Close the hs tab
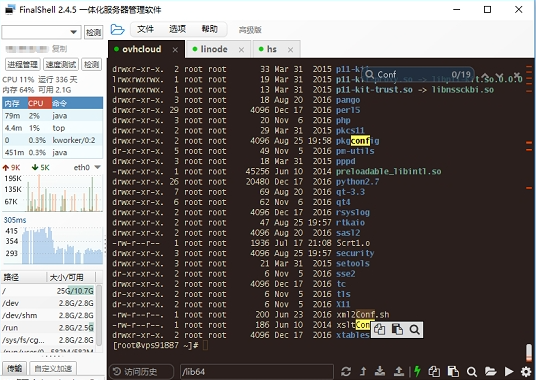The width and height of the screenshot is (536, 380). tap(290, 50)
